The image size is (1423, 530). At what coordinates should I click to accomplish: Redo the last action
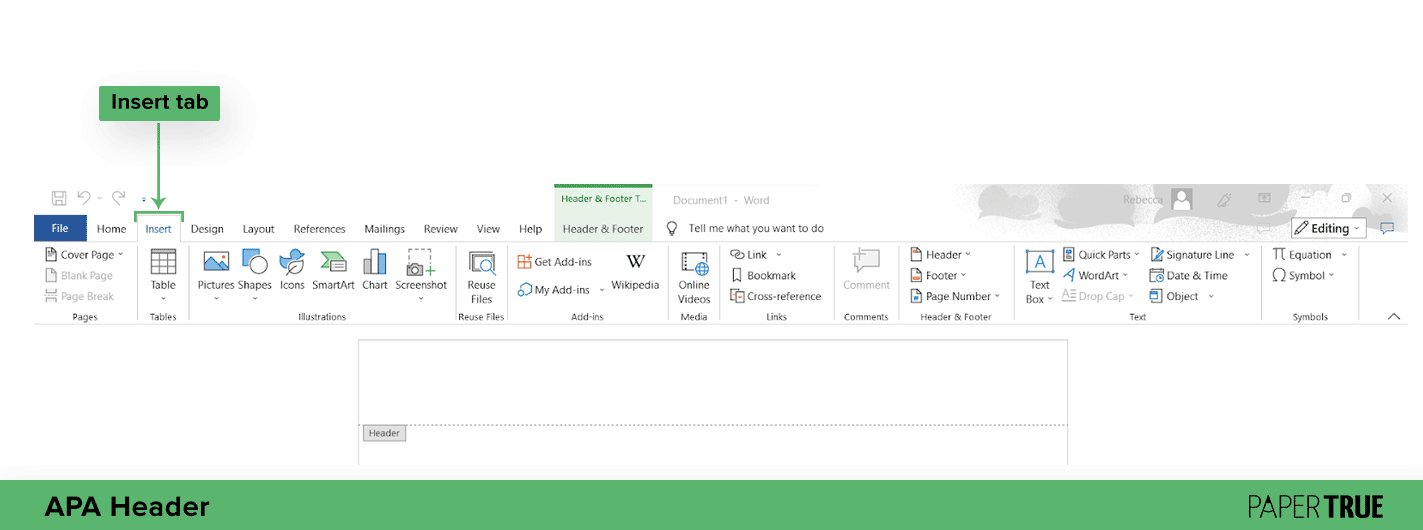tap(118, 198)
